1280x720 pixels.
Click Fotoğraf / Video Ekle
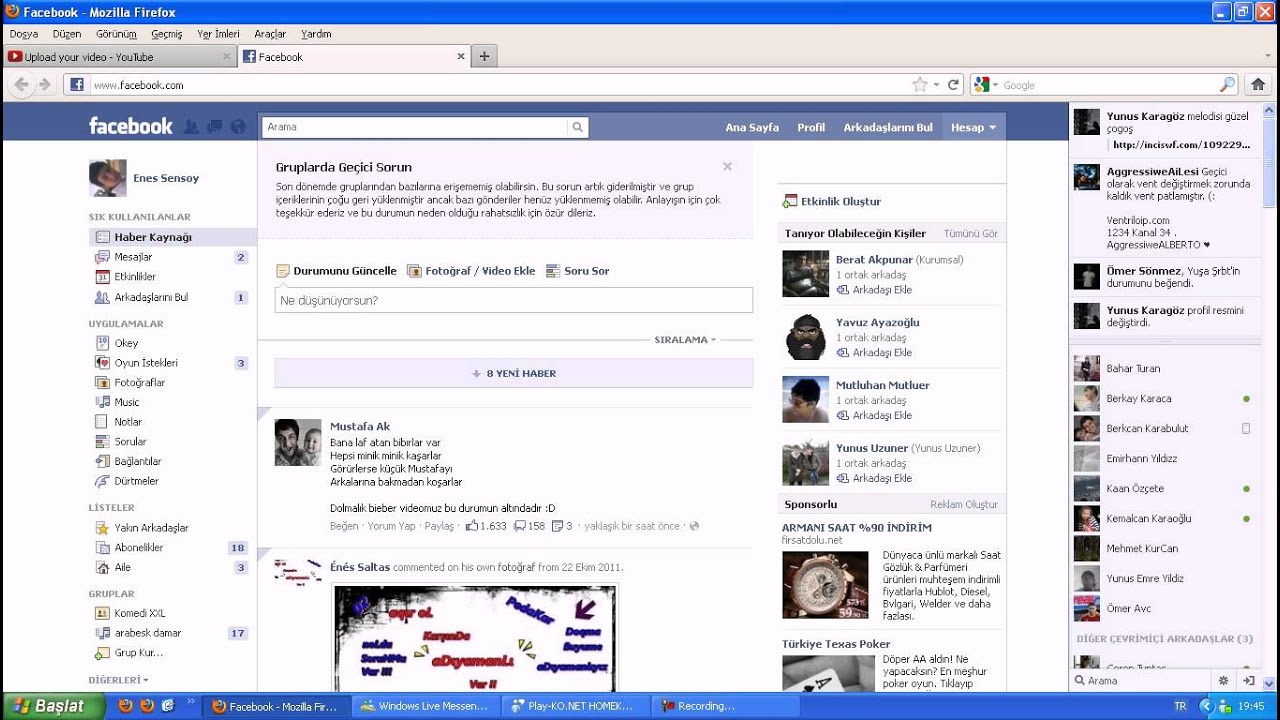472,271
